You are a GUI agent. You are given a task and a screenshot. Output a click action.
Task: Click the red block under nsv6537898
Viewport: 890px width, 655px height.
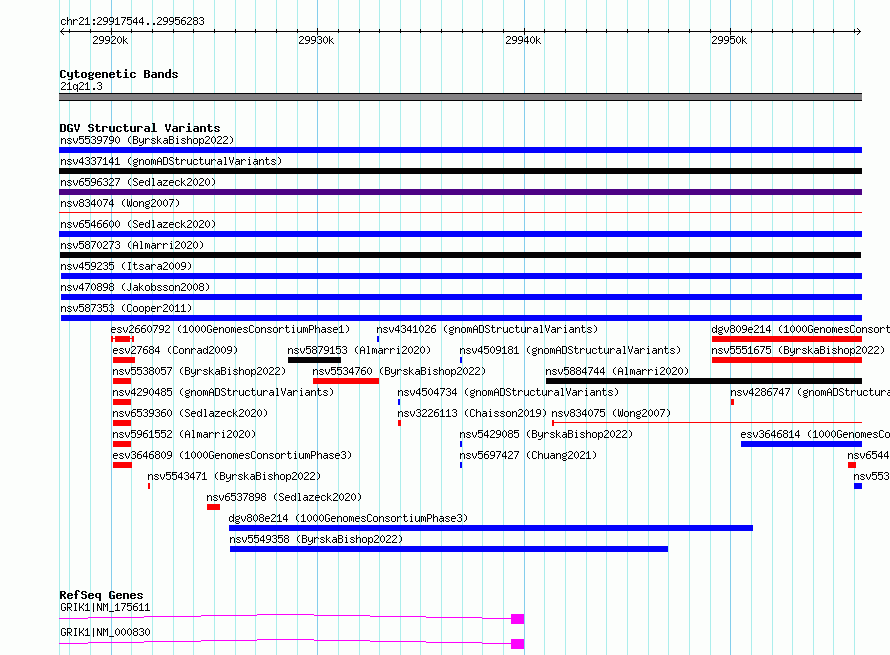pos(213,507)
